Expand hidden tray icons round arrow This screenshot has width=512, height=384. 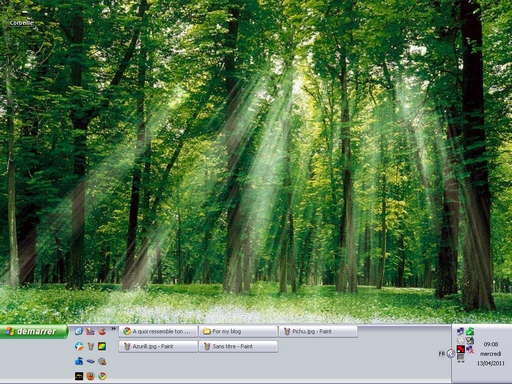pyautogui.click(x=451, y=354)
